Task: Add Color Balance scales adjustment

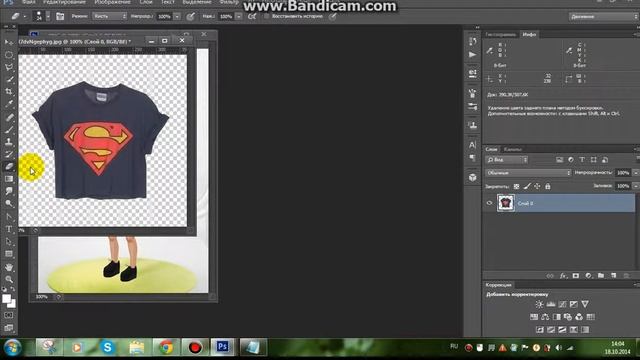Action: pyautogui.click(x=545, y=317)
